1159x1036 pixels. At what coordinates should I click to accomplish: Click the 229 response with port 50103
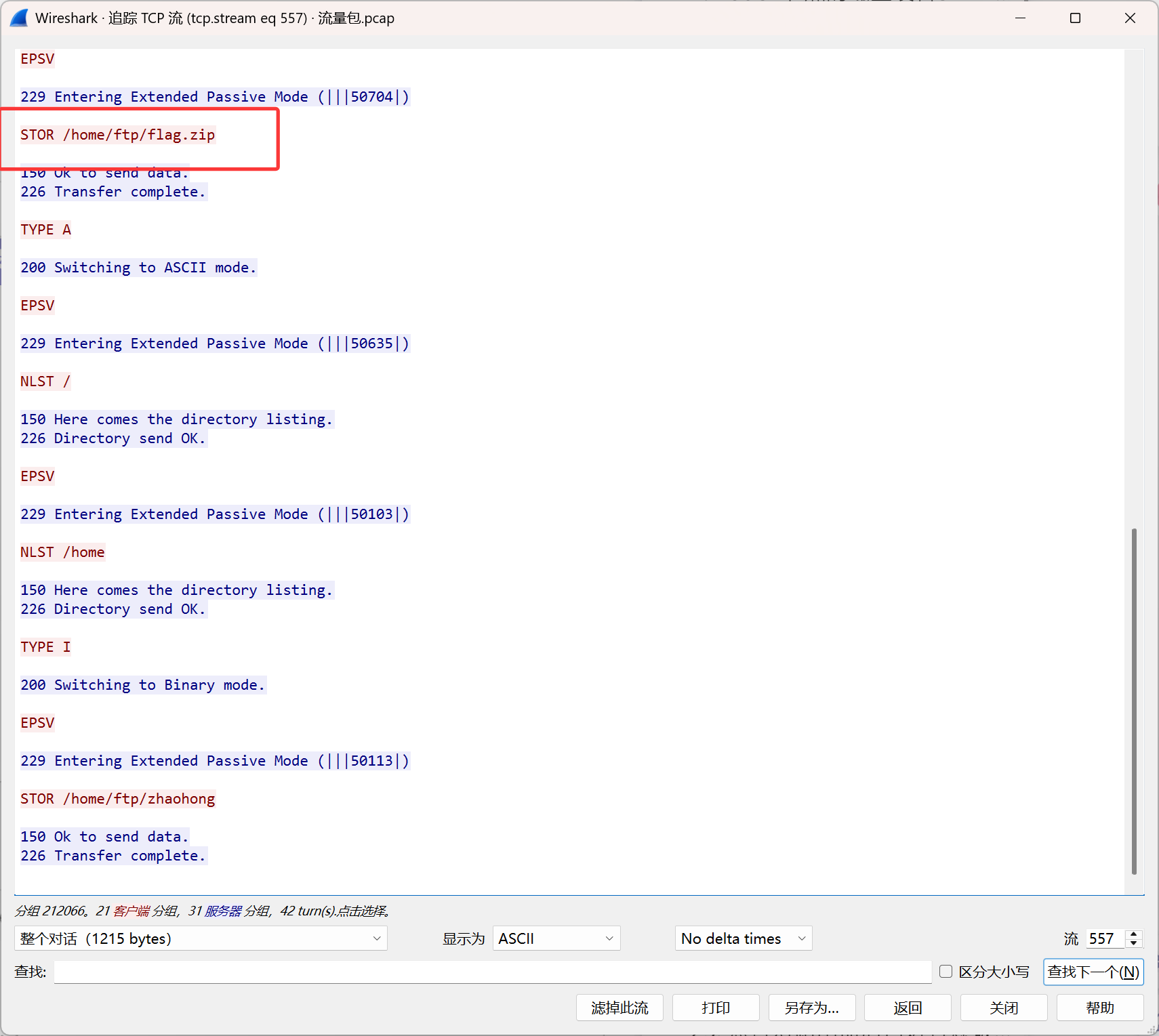[215, 514]
